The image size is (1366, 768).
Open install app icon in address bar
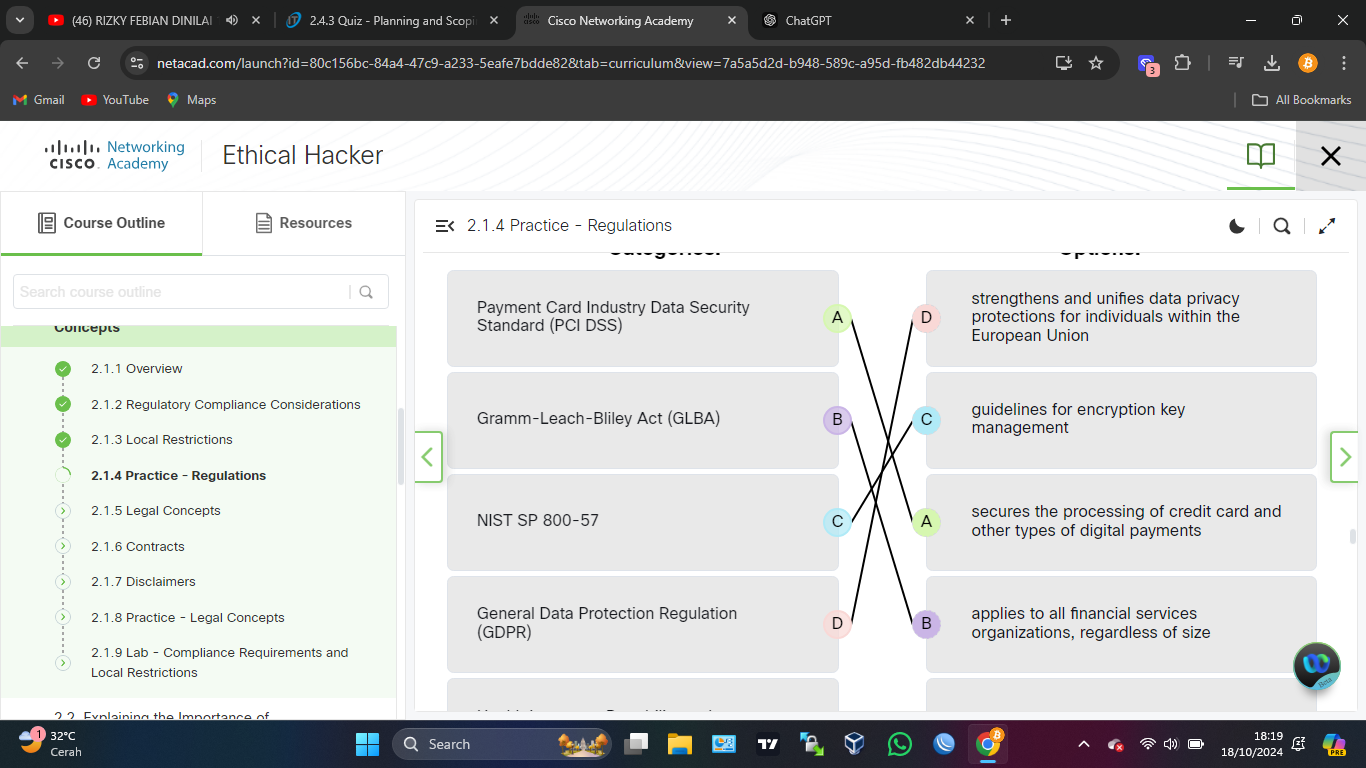click(x=1063, y=63)
